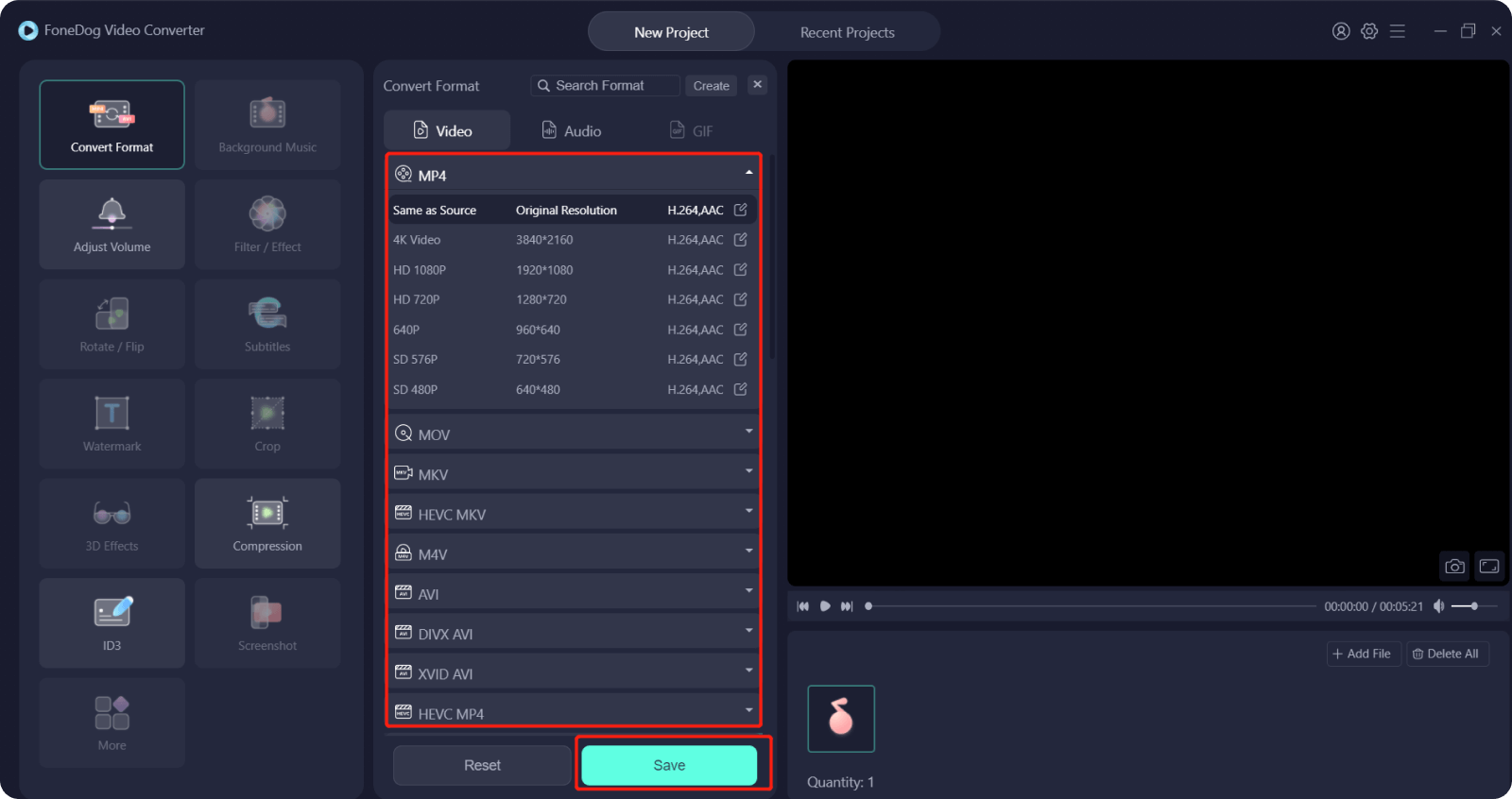
Task: Expand the MOV format group
Action: (x=748, y=433)
